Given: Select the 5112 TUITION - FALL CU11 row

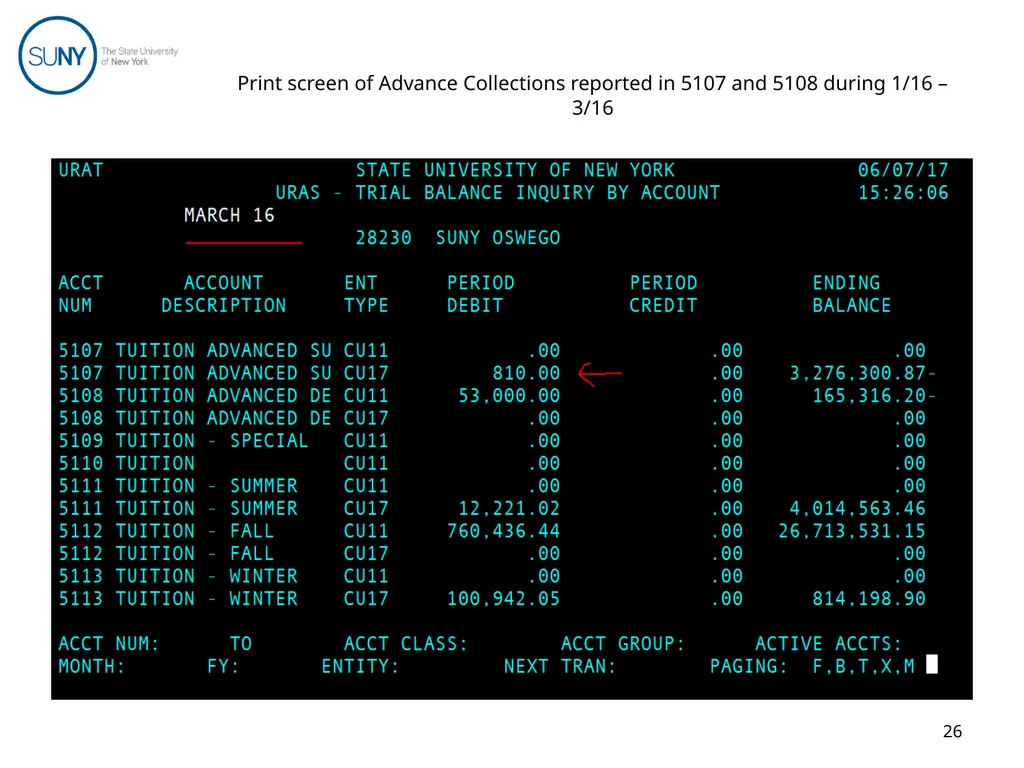Looking at the screenshot, I should (492, 531).
